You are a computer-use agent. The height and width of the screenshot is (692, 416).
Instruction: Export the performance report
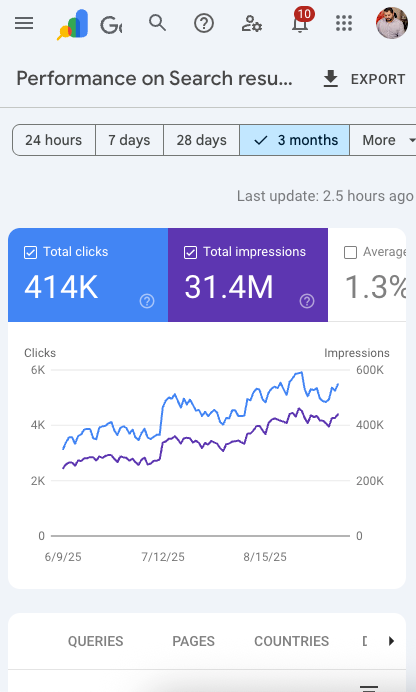(364, 79)
